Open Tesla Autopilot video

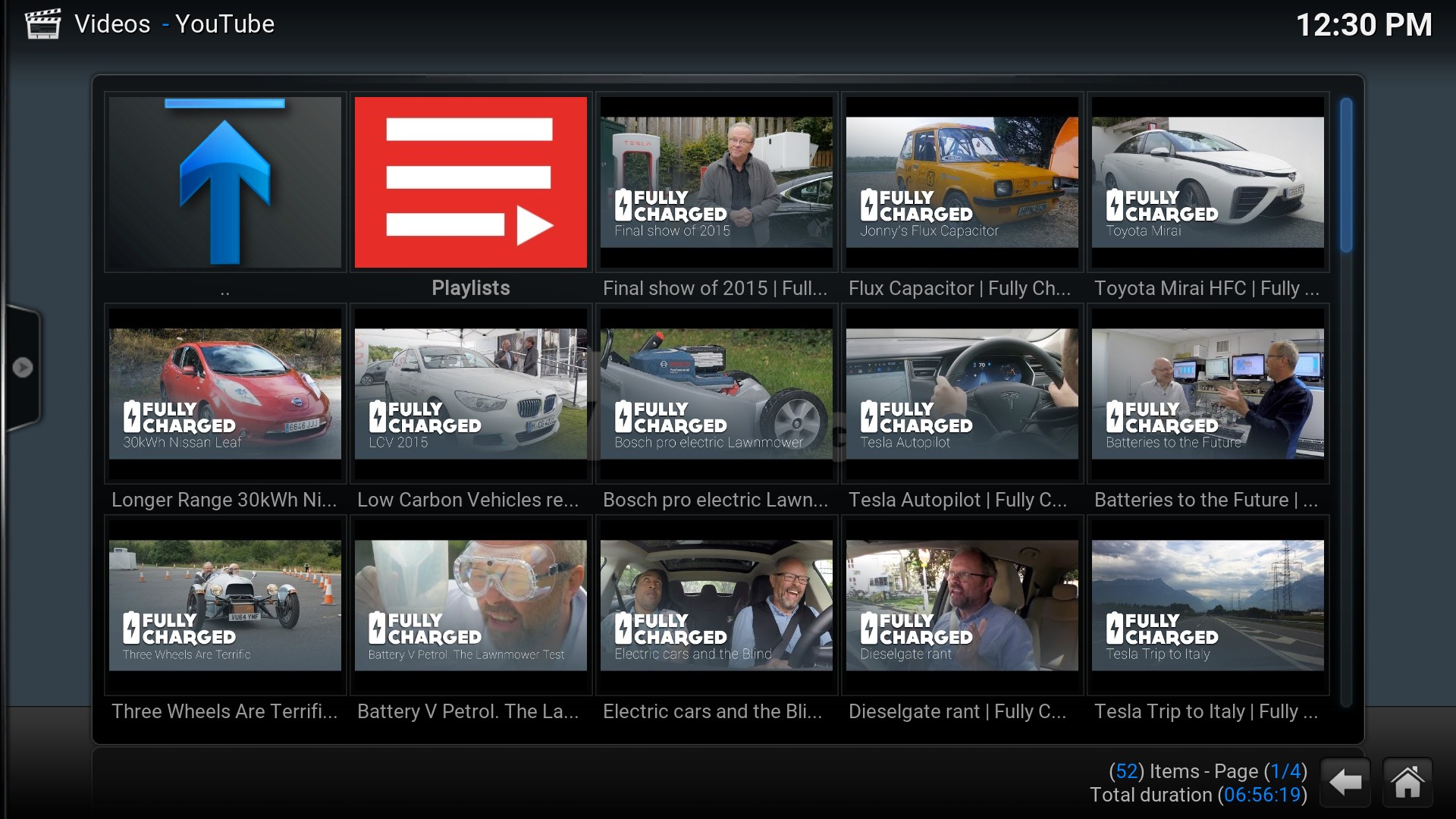click(962, 394)
